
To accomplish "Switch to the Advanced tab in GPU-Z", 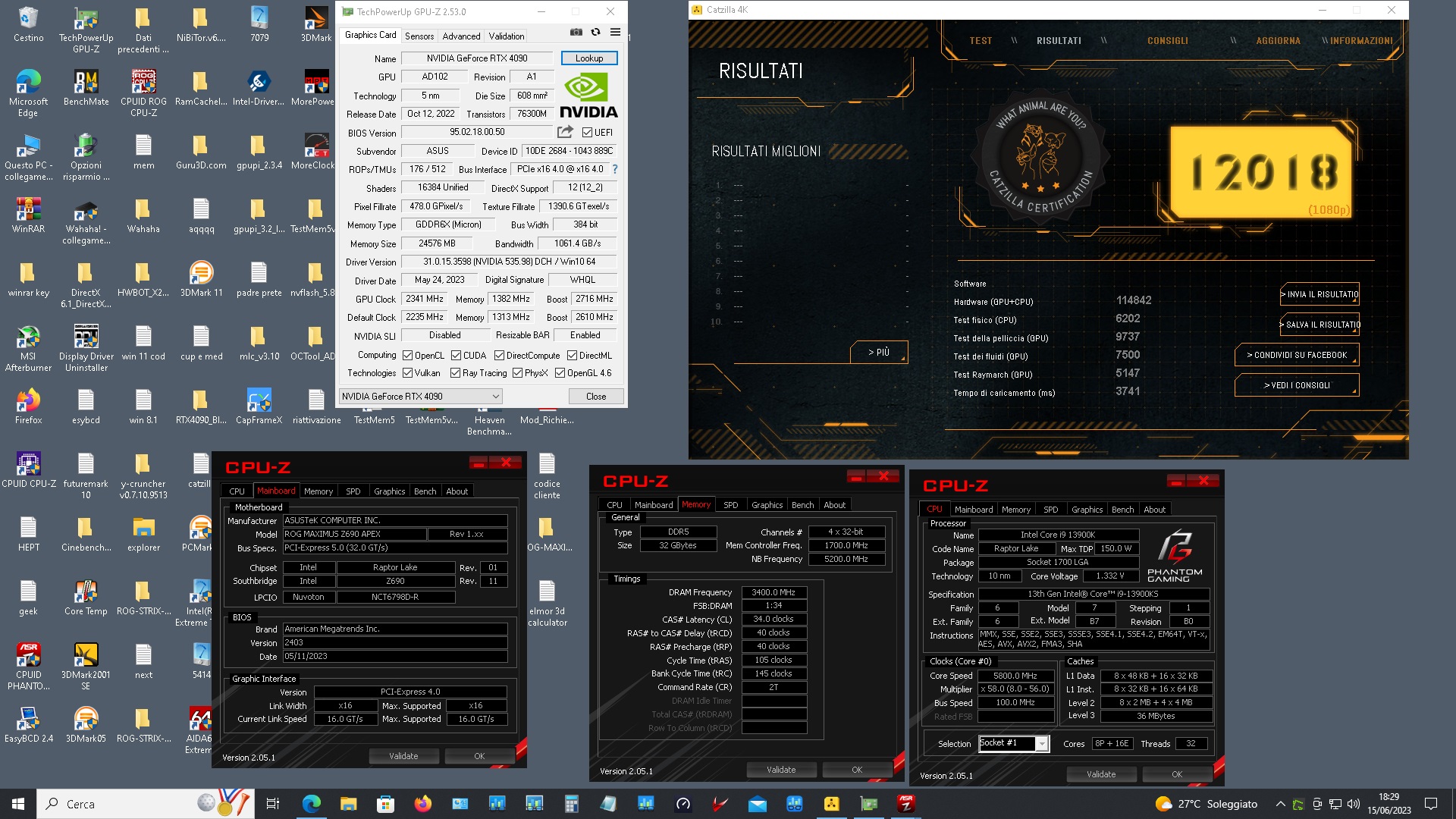I will pyautogui.click(x=461, y=36).
